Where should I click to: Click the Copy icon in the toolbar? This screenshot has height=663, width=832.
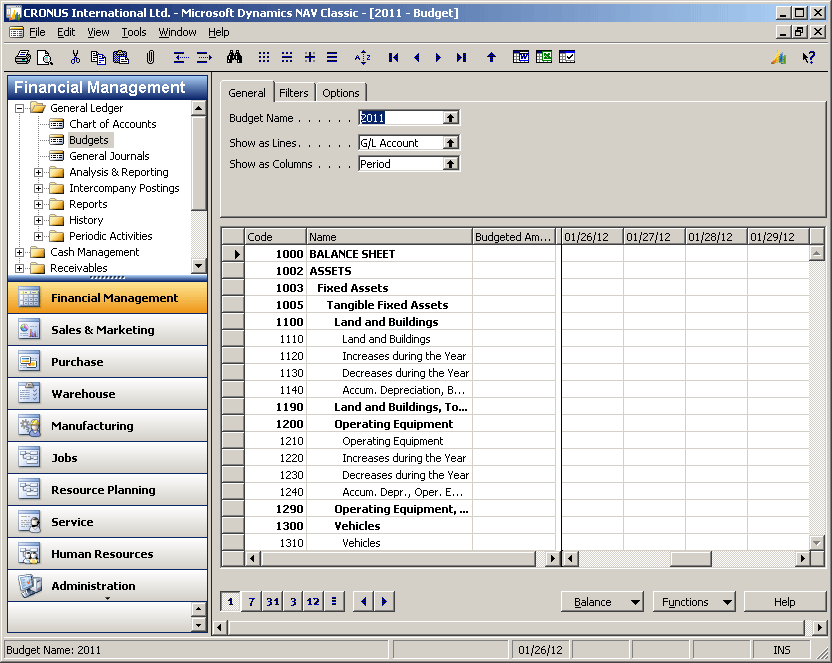tap(98, 57)
